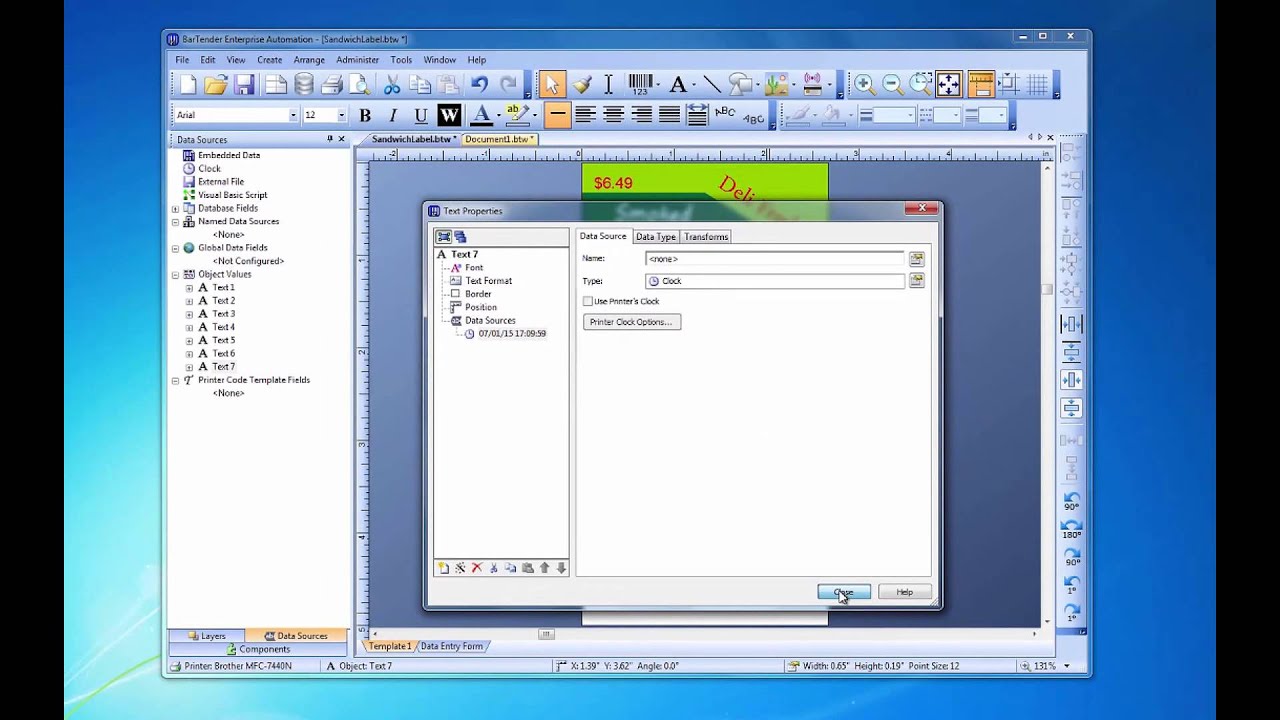
Task: Open the font size dropdown showing 12
Action: pos(341,115)
